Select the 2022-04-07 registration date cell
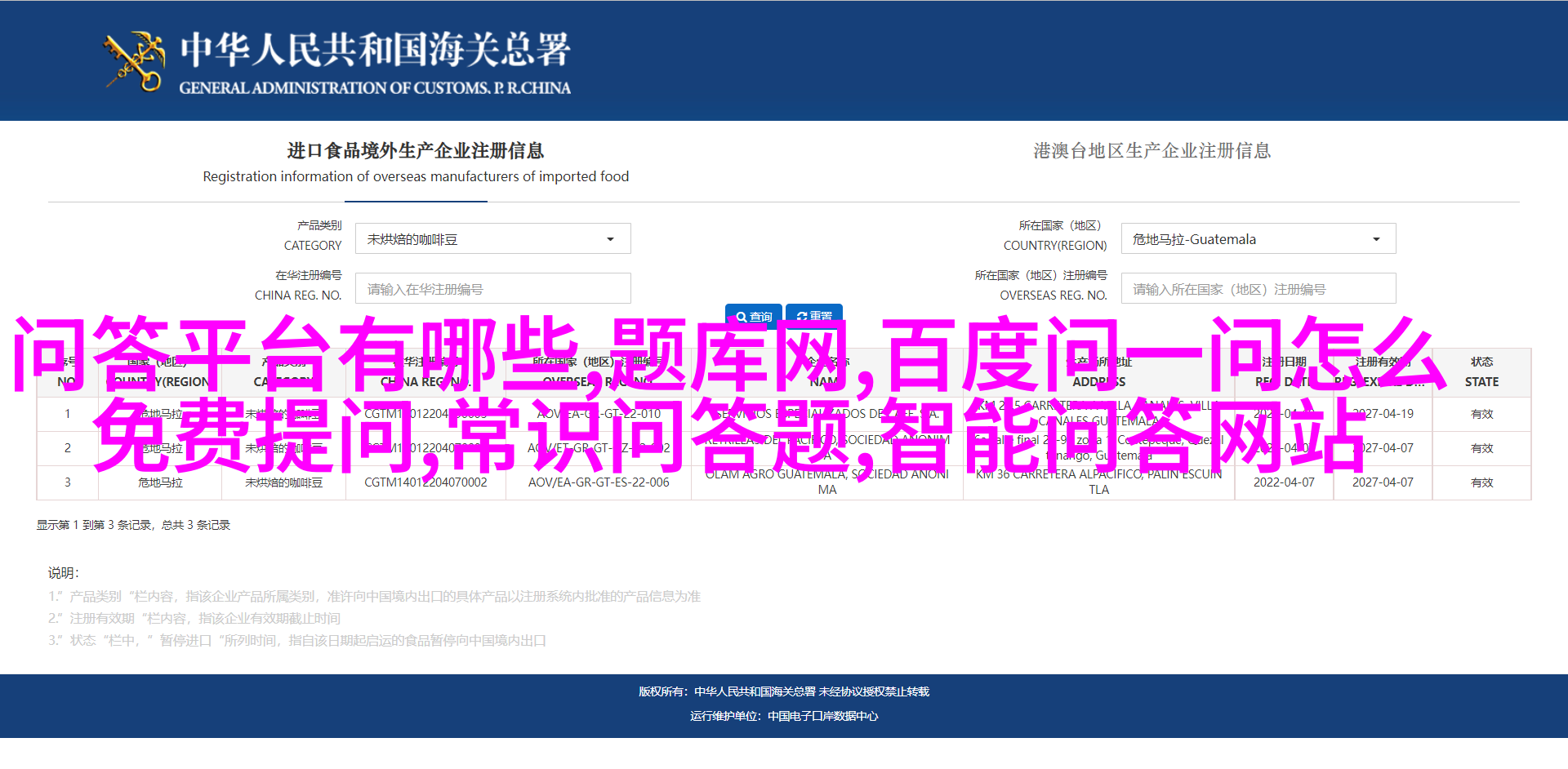1568x769 pixels. click(1284, 482)
